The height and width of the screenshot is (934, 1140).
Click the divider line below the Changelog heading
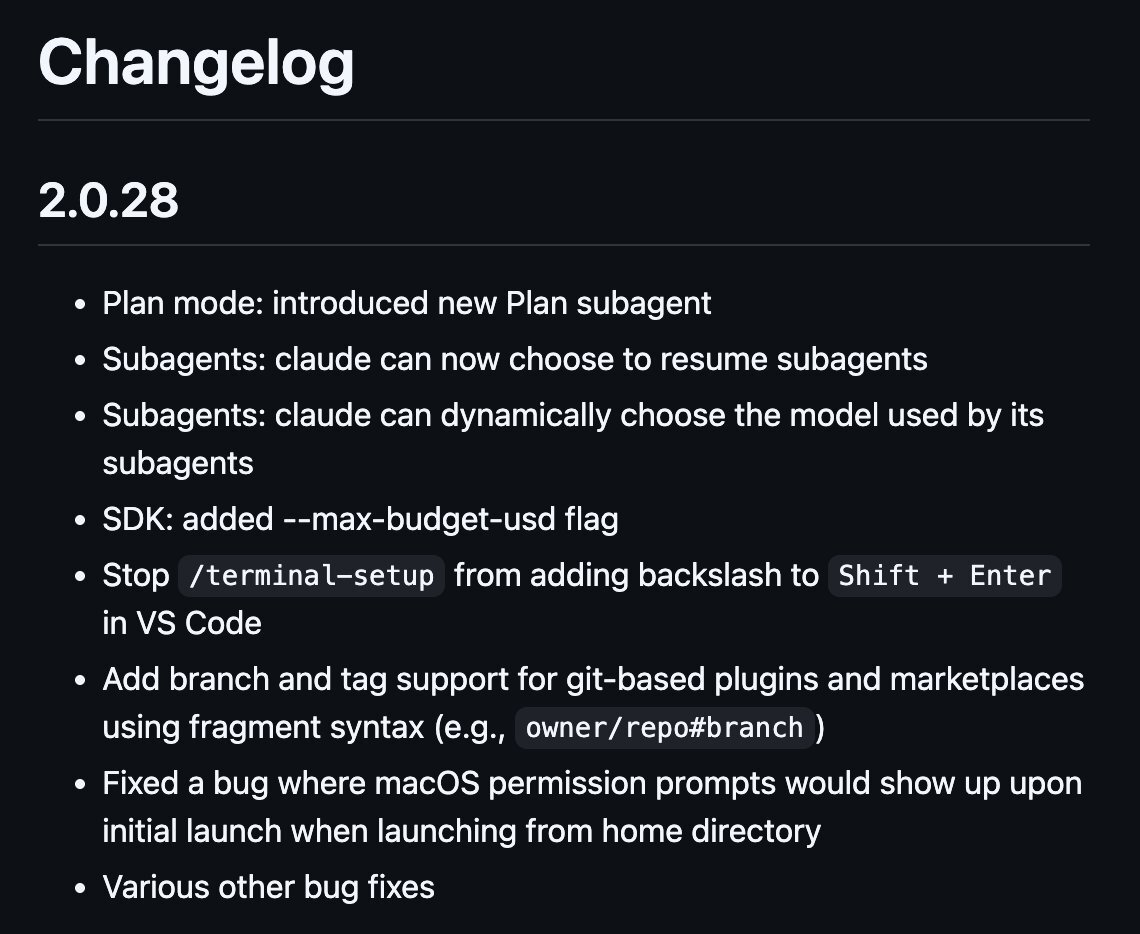[x=563, y=120]
